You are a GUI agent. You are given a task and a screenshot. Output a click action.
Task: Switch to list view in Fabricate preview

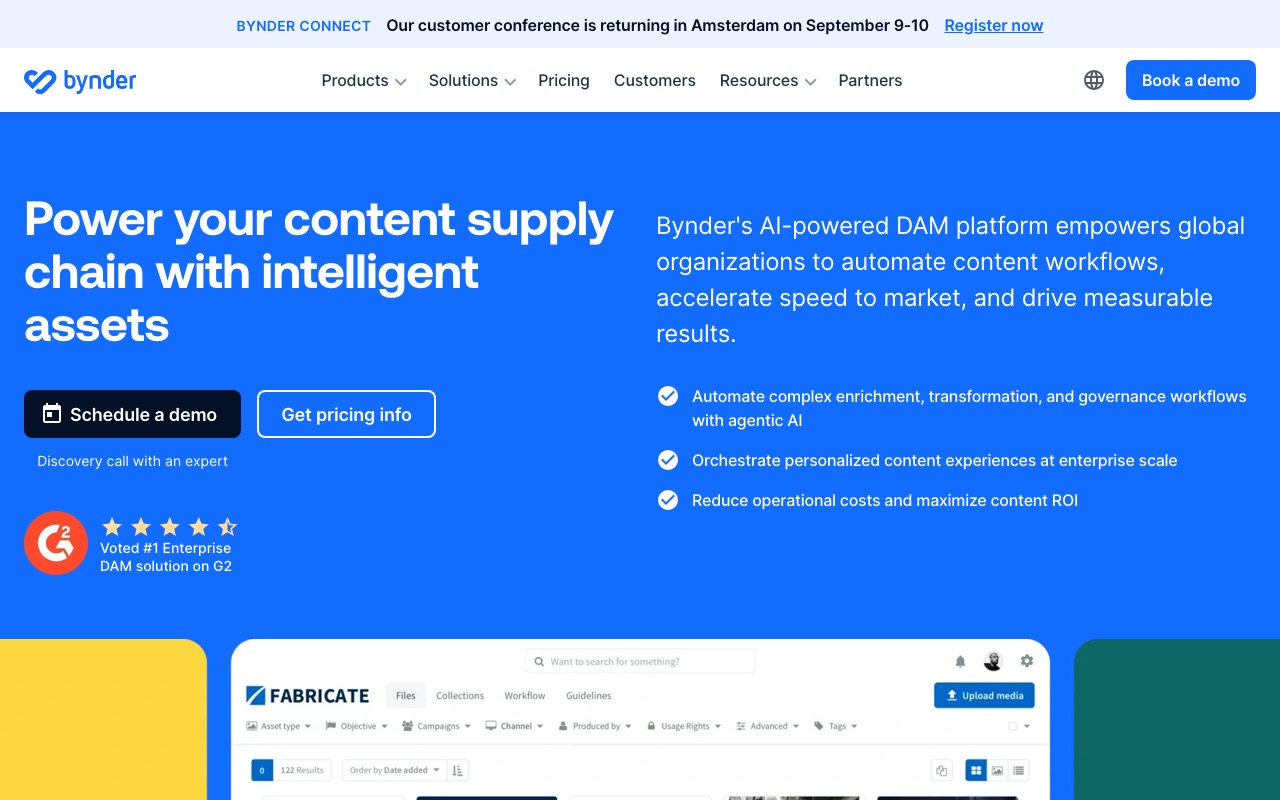[x=1019, y=770]
